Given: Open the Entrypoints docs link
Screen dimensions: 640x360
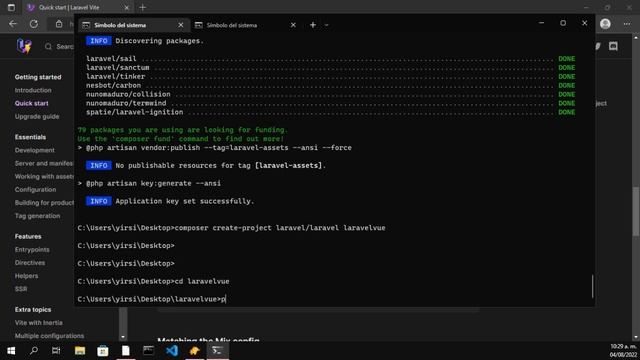Looking at the screenshot, I should click(32, 249).
